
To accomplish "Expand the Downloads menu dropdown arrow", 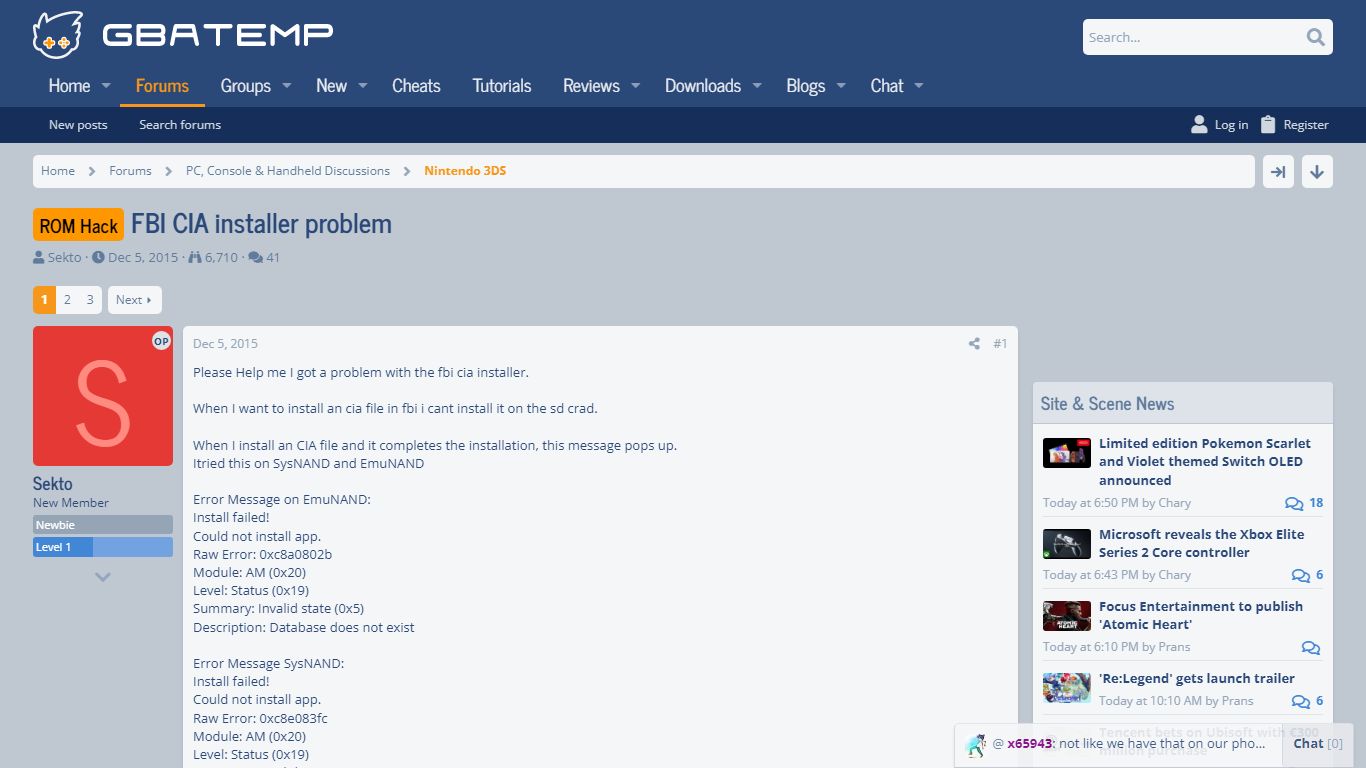I will [757, 86].
